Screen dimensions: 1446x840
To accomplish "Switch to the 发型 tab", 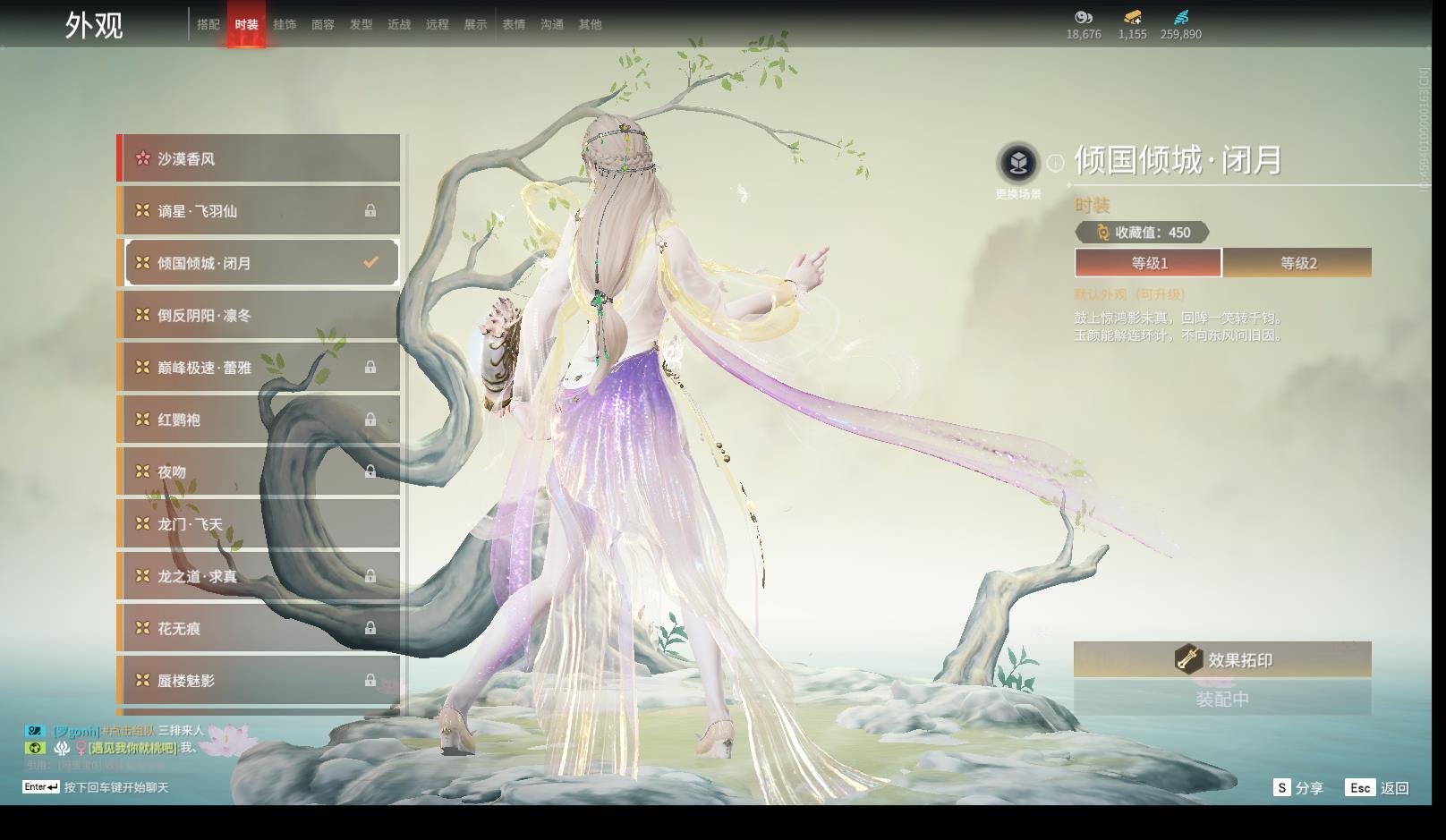I will (x=361, y=24).
